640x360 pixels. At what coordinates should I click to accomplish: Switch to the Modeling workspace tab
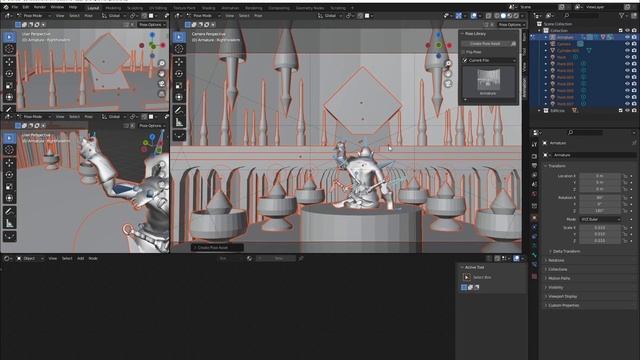[x=113, y=8]
